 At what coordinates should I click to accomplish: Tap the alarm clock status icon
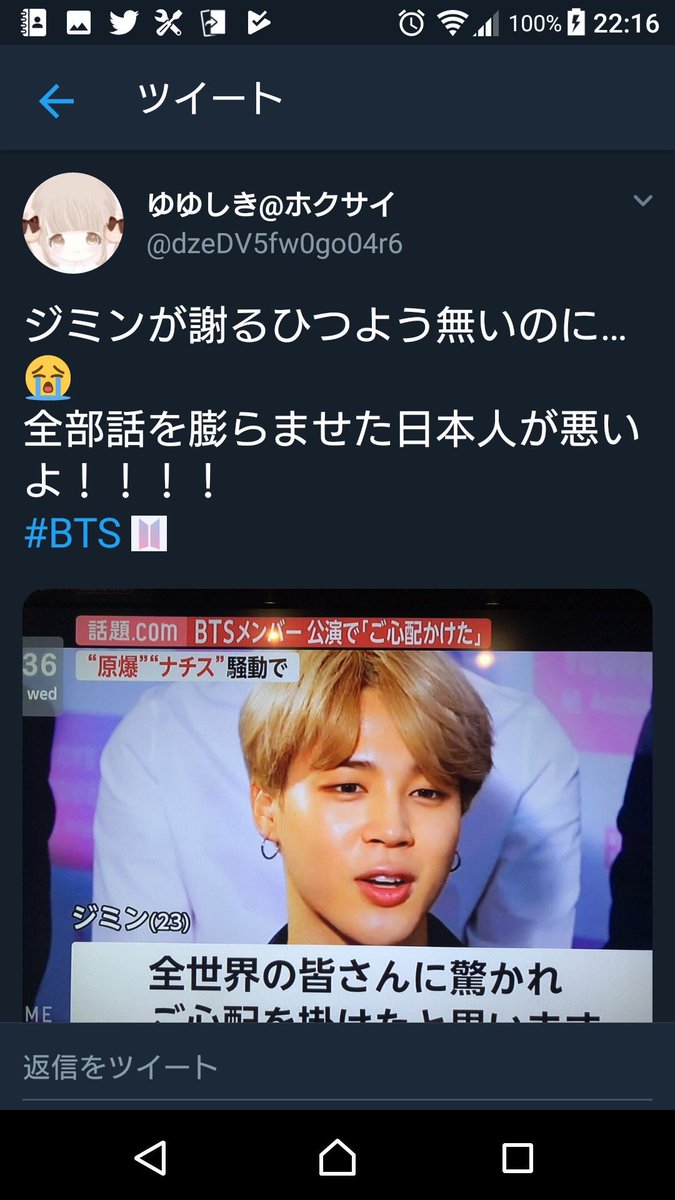point(410,23)
